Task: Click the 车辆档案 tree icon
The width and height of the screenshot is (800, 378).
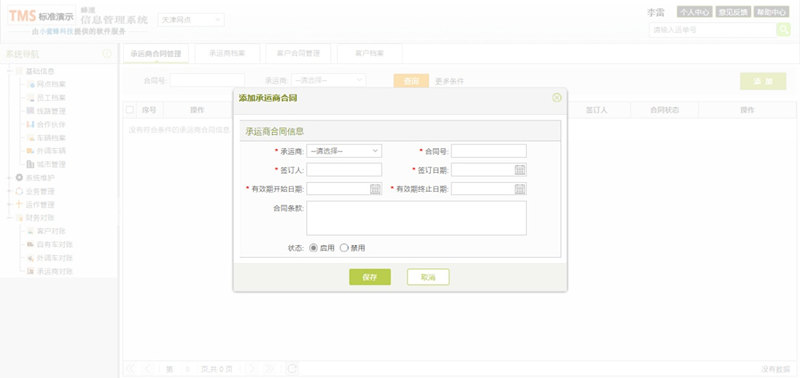Action: click(x=31, y=138)
